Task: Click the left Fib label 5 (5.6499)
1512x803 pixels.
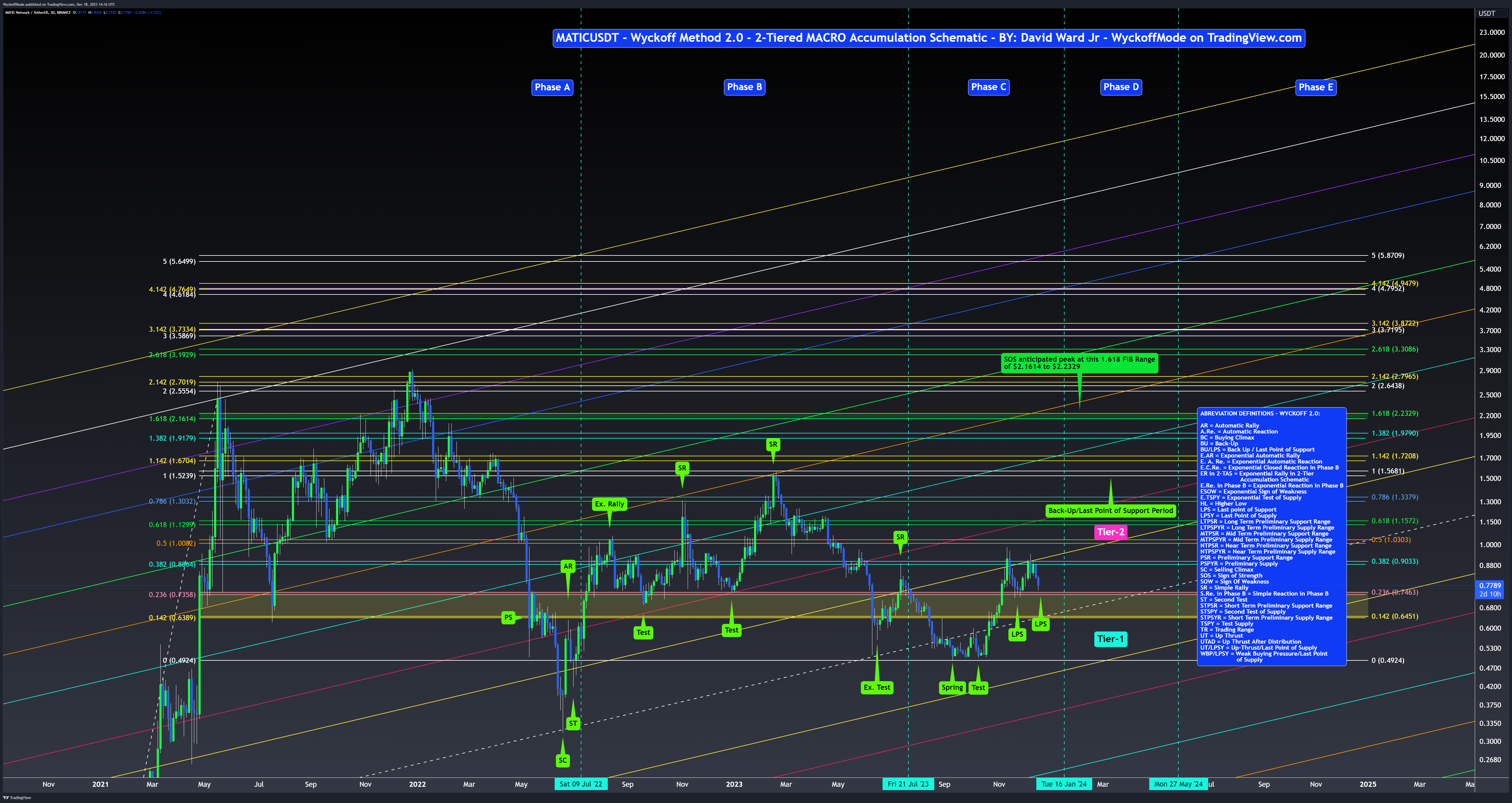Action: (179, 261)
